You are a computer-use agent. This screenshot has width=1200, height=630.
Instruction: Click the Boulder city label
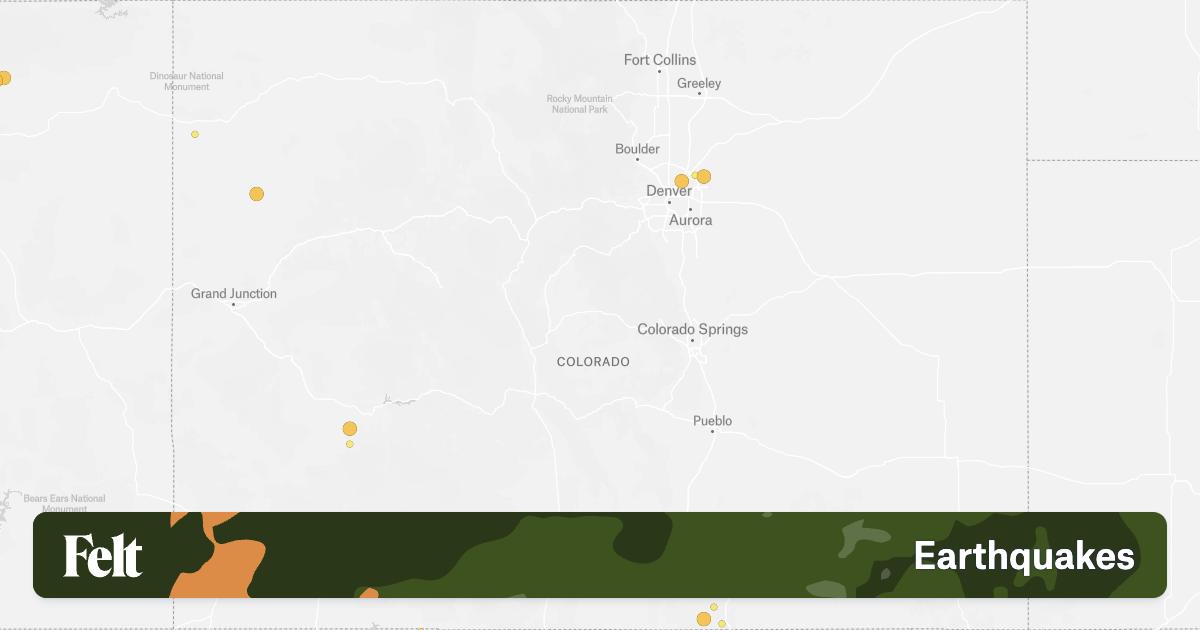(x=637, y=149)
